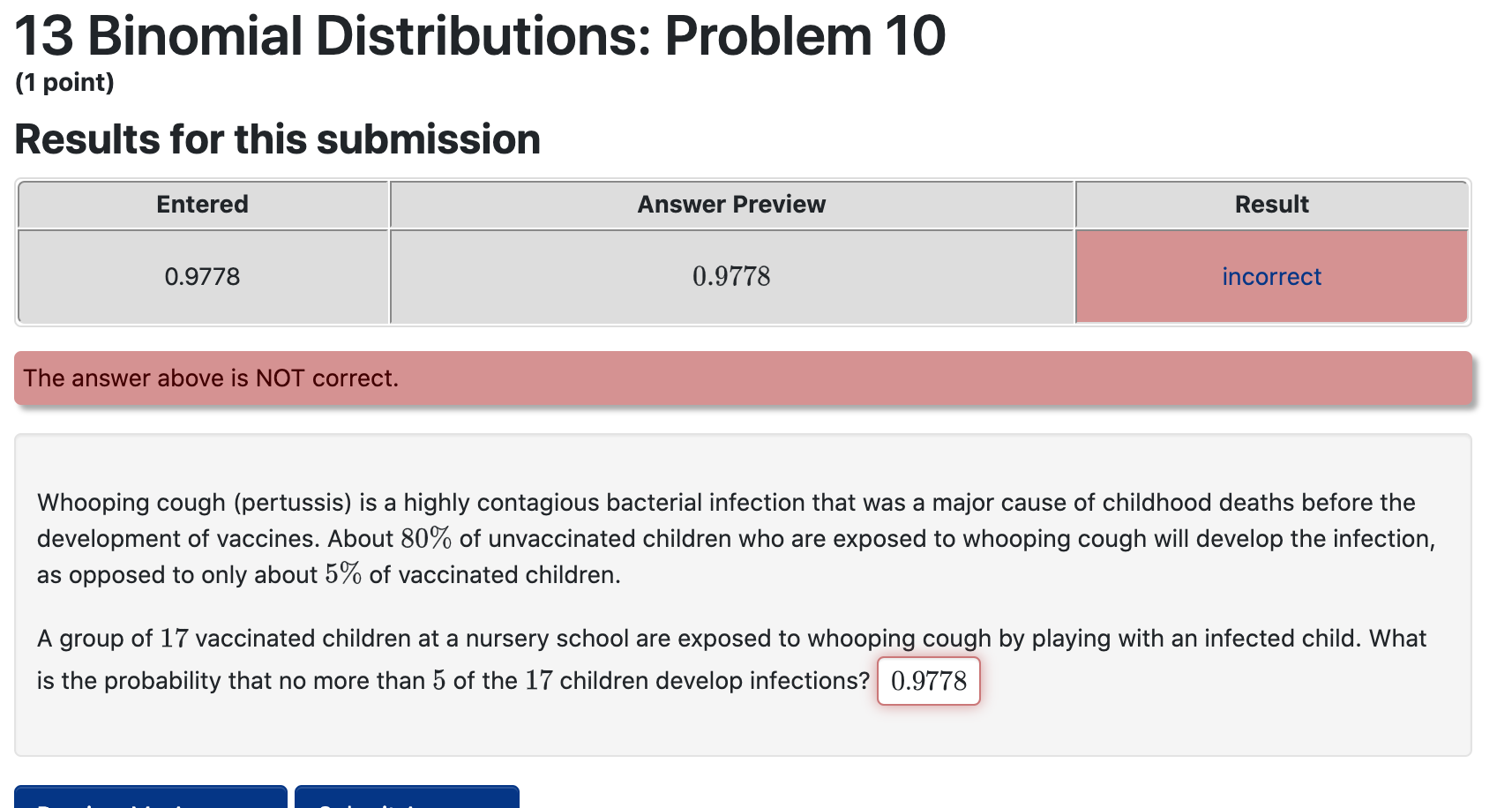The width and height of the screenshot is (1512, 808).
Task: Click the Entered column header
Action: [x=202, y=204]
